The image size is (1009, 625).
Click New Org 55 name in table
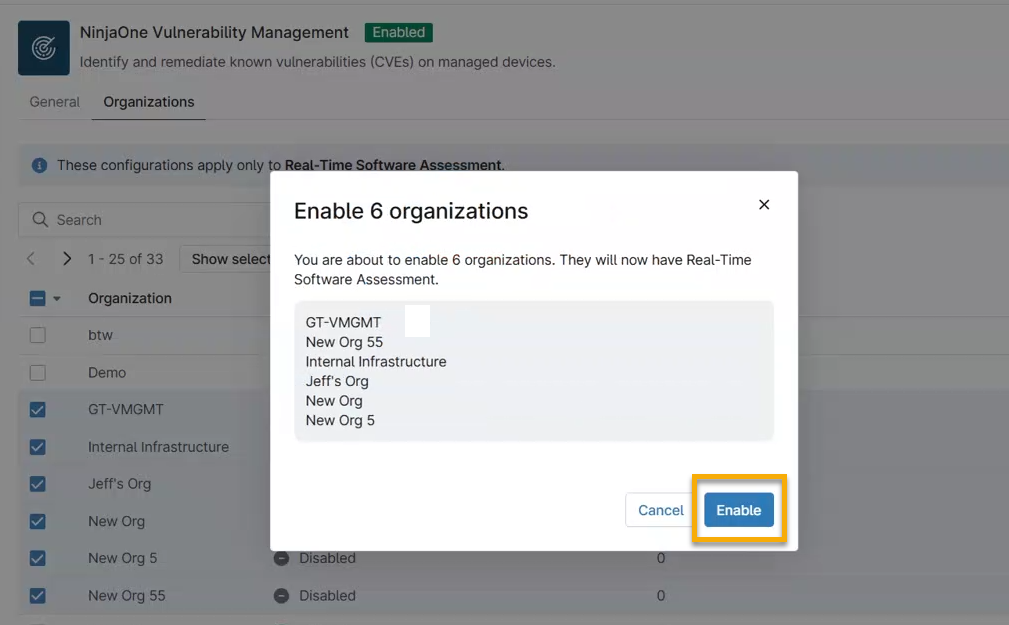coord(127,595)
